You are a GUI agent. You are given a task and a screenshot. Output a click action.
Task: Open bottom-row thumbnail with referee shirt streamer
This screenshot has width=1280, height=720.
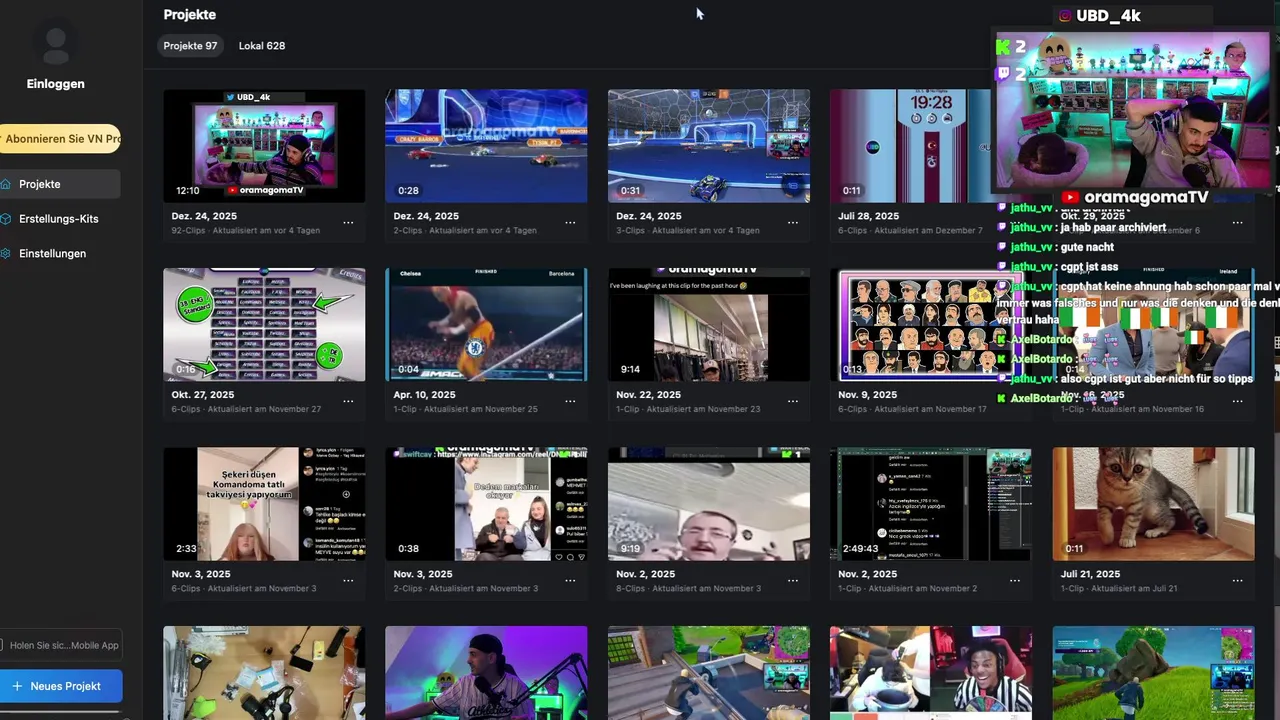pyautogui.click(x=931, y=673)
